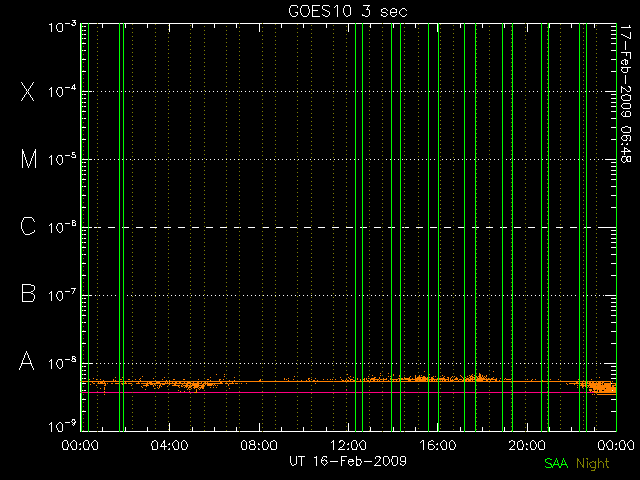Select the M flare class label
Viewport: 640px width, 480px height.
click(29, 159)
